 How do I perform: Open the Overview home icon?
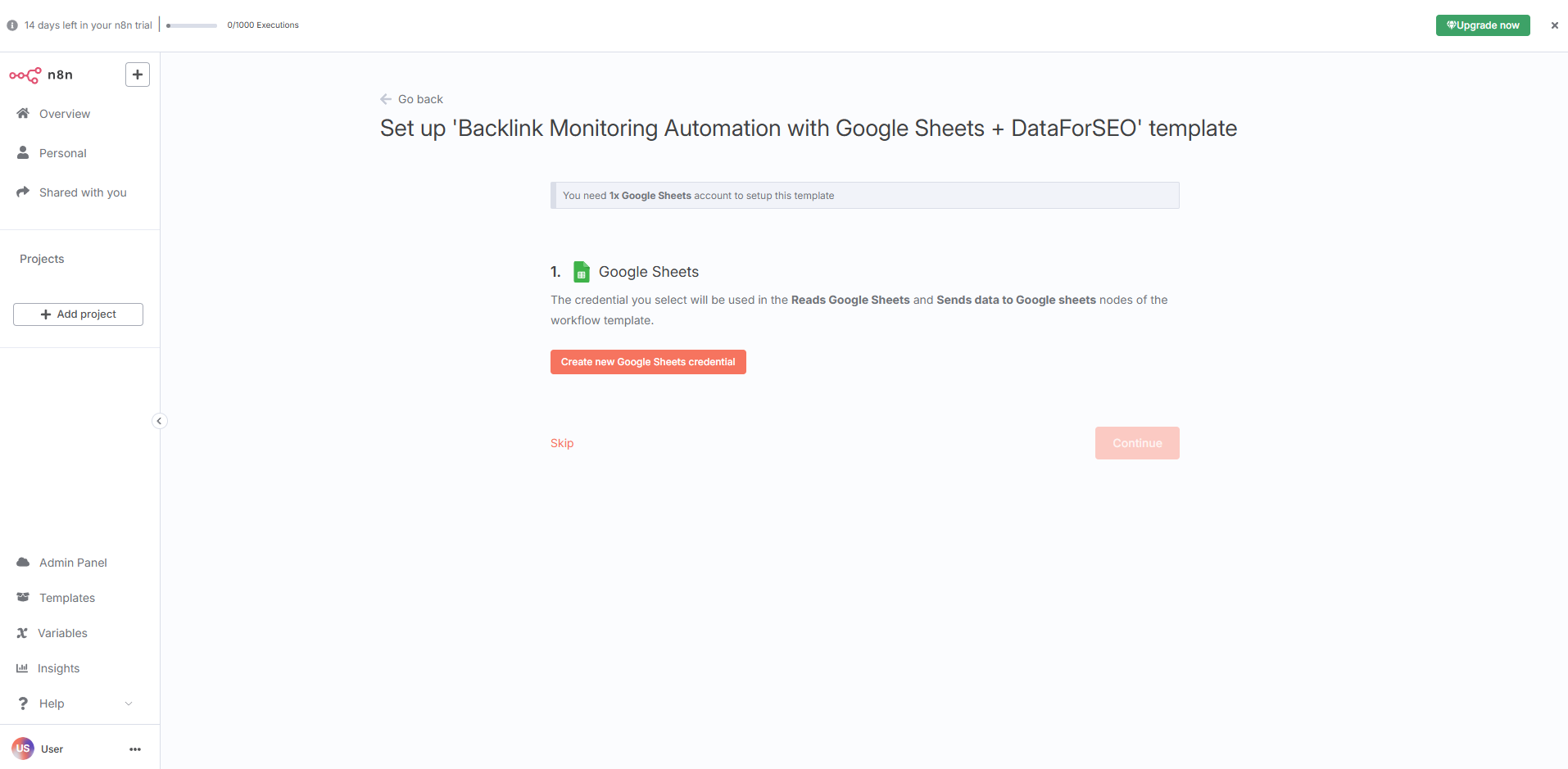point(23,113)
